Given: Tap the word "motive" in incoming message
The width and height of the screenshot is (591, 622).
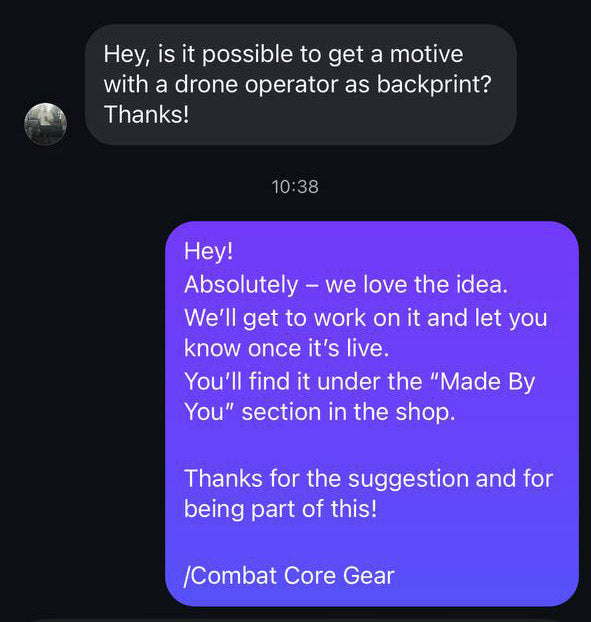Looking at the screenshot, I should (426, 54).
